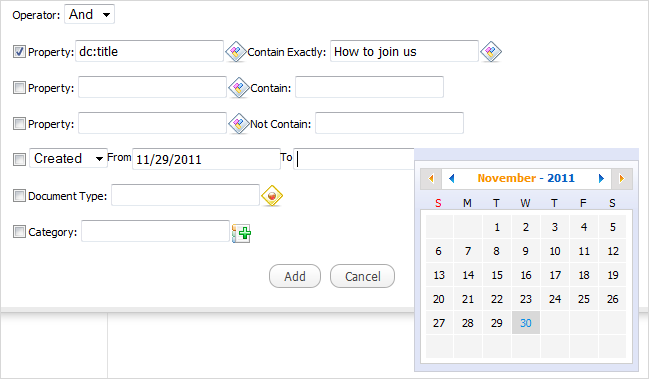Go to previous year with orange left arrow

click(431, 178)
